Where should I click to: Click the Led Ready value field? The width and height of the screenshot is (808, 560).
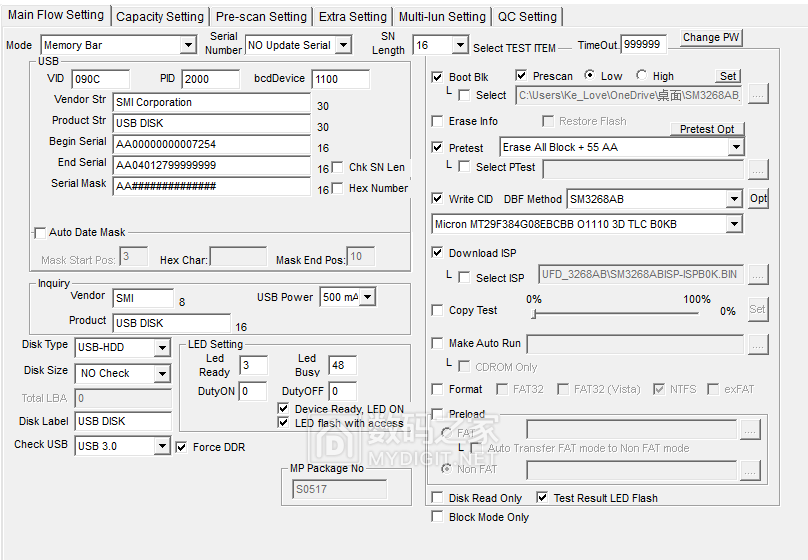[254, 365]
